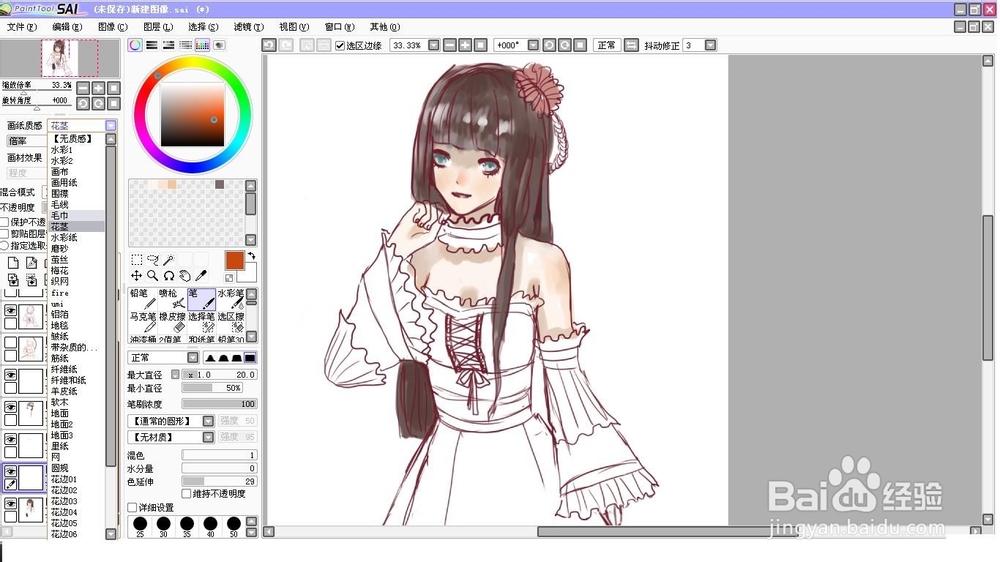Enable 剪贴图层 clipping checkbox
Screen dimensions: 1000x562
point(4,234)
